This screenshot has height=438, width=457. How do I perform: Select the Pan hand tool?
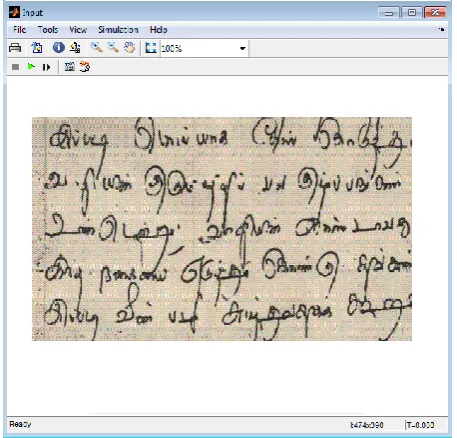coord(129,48)
